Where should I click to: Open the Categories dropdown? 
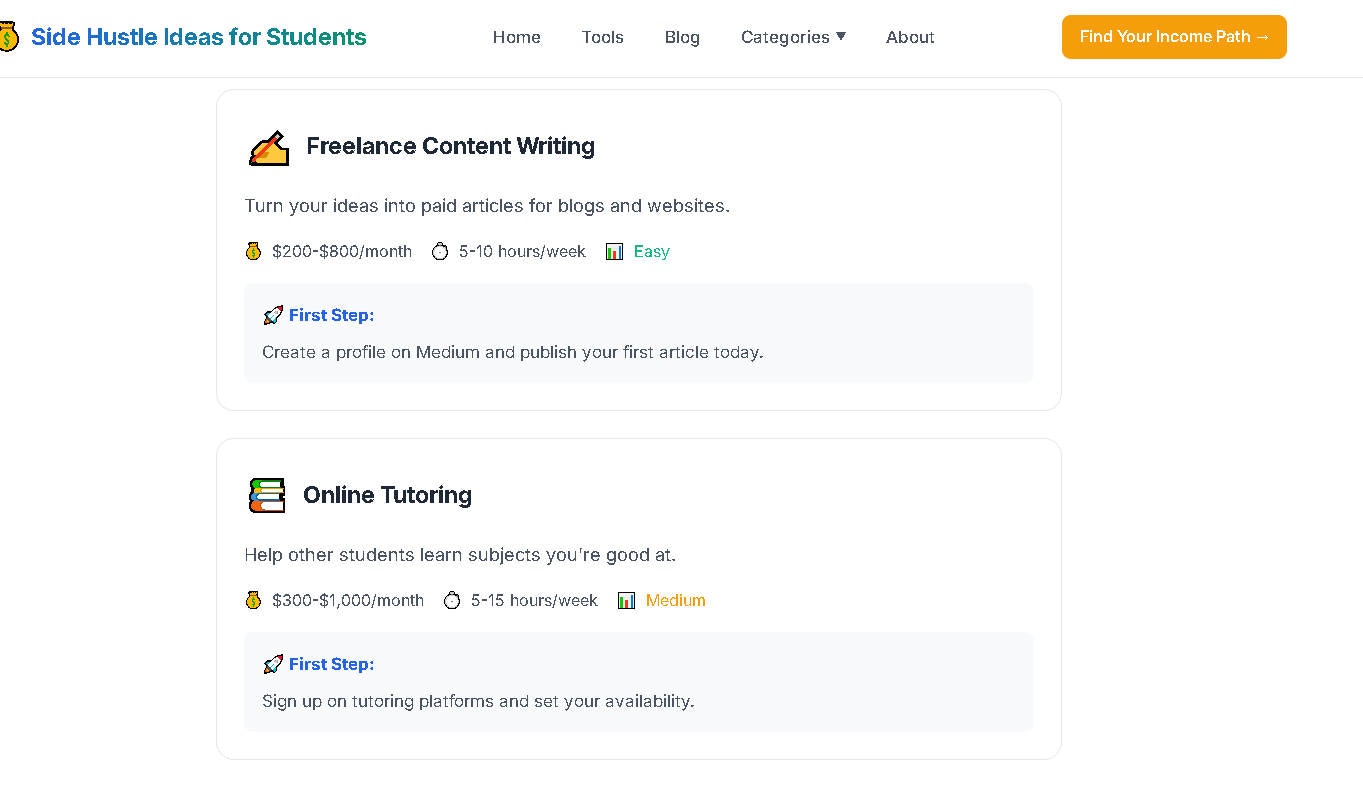(x=786, y=37)
